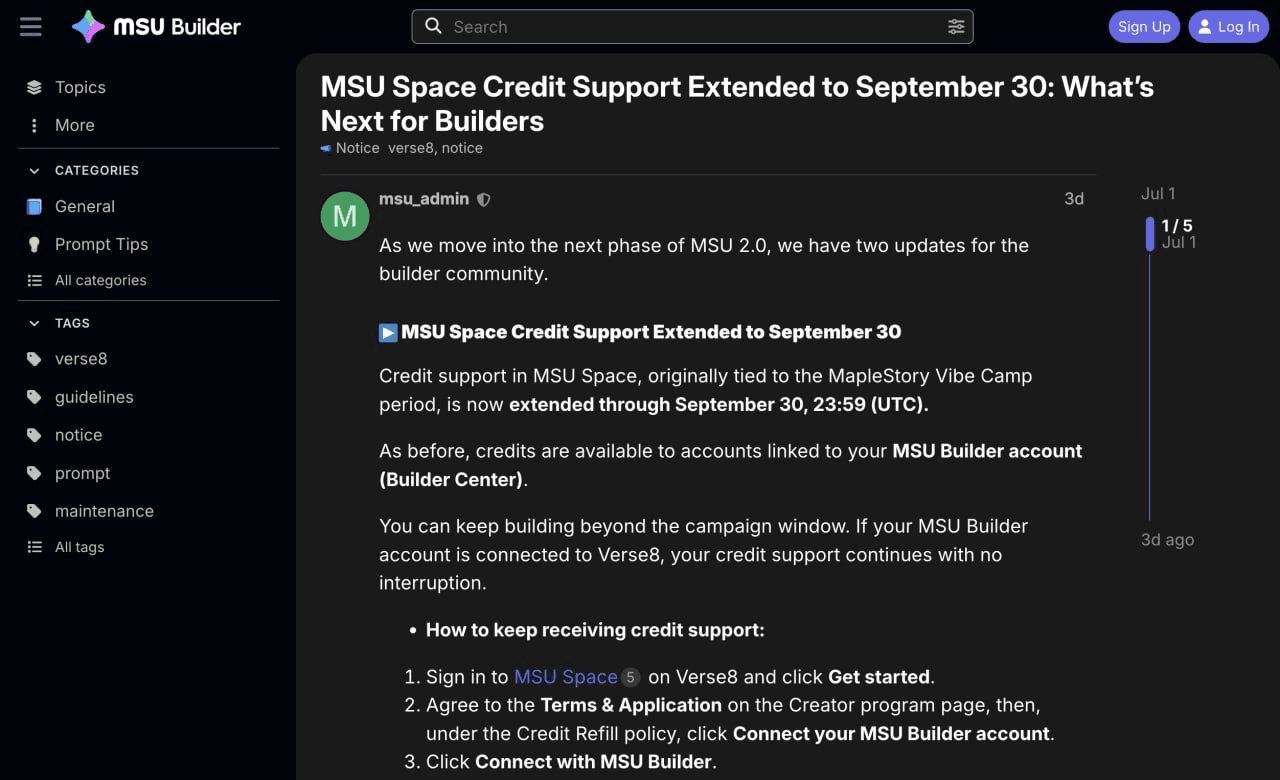Click the topic timeline scroller handle
Viewport: 1280px width, 780px height.
pos(1150,234)
